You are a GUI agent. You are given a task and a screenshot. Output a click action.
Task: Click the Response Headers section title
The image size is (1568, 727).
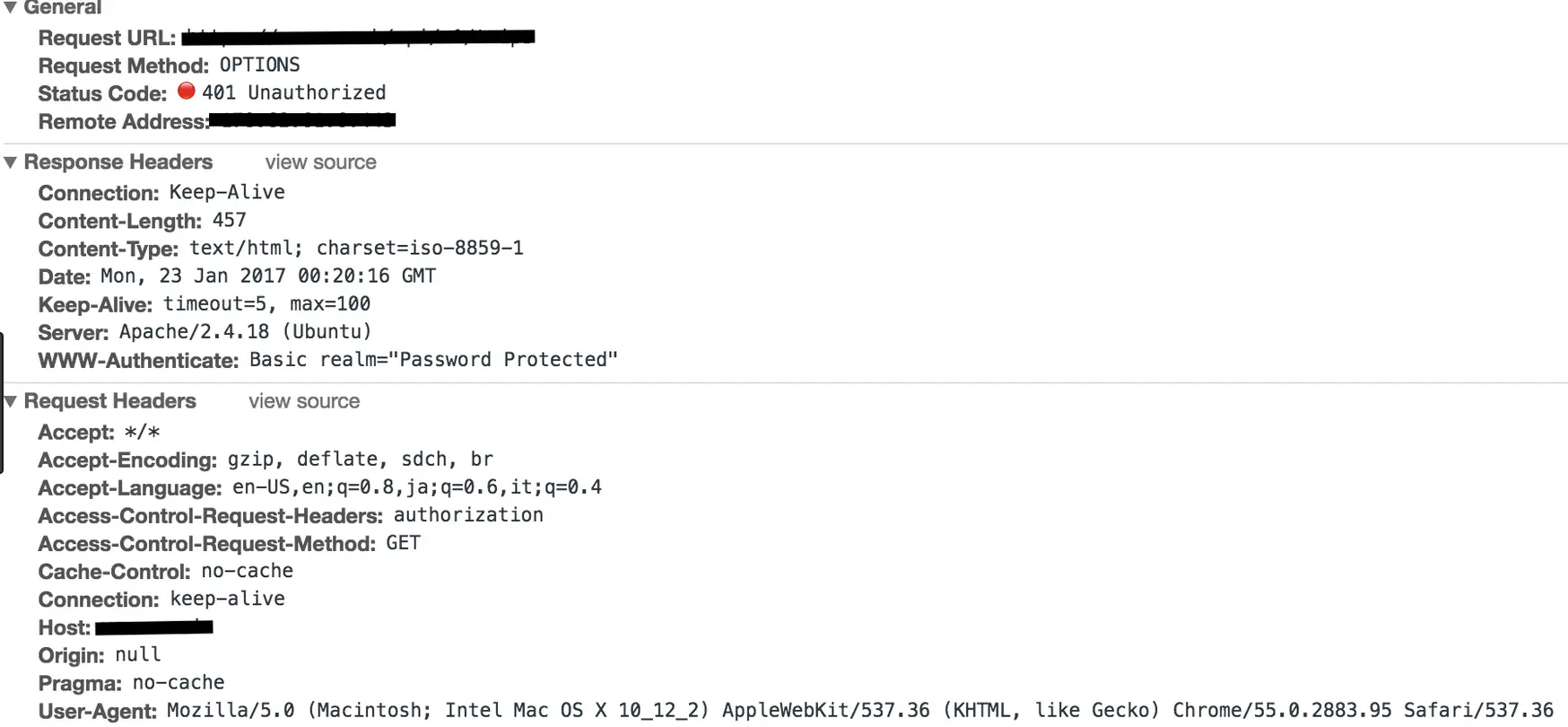[118, 162]
